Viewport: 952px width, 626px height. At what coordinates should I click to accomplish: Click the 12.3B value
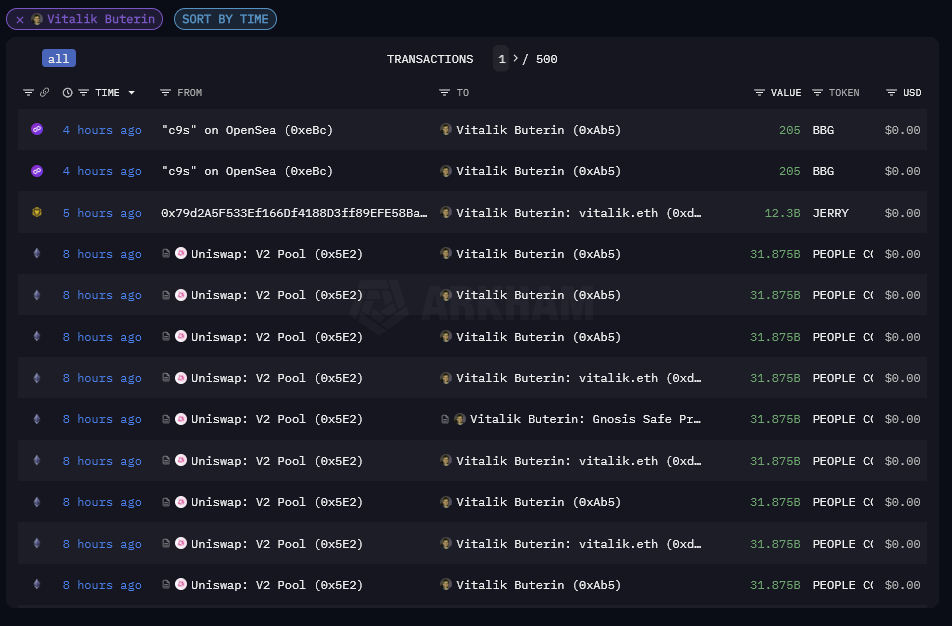click(x=782, y=213)
